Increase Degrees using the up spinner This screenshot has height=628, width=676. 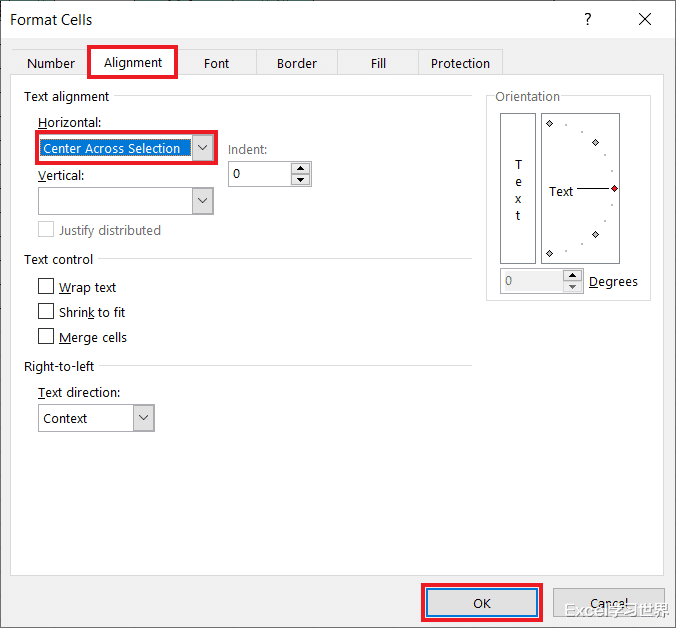[573, 275]
